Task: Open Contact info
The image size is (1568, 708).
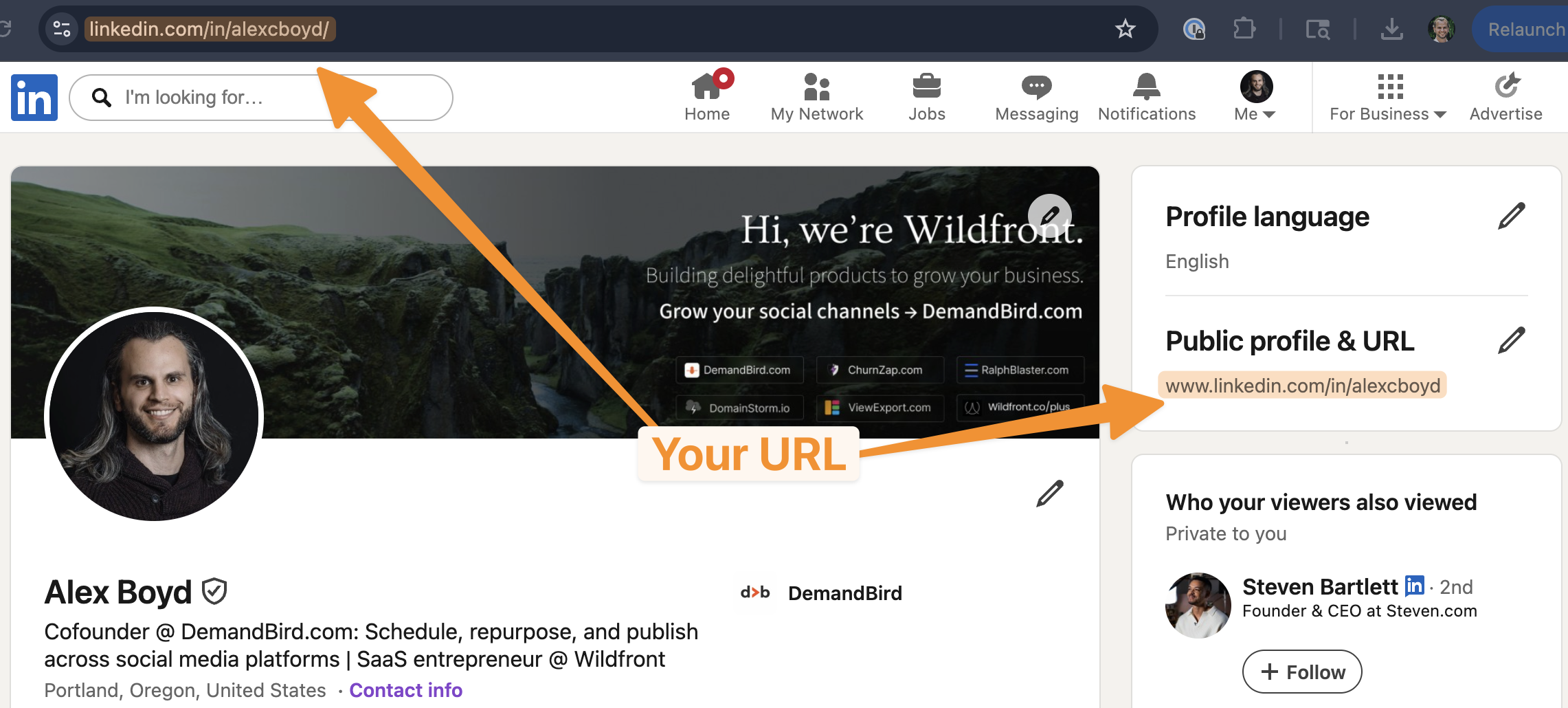Action: (x=405, y=690)
